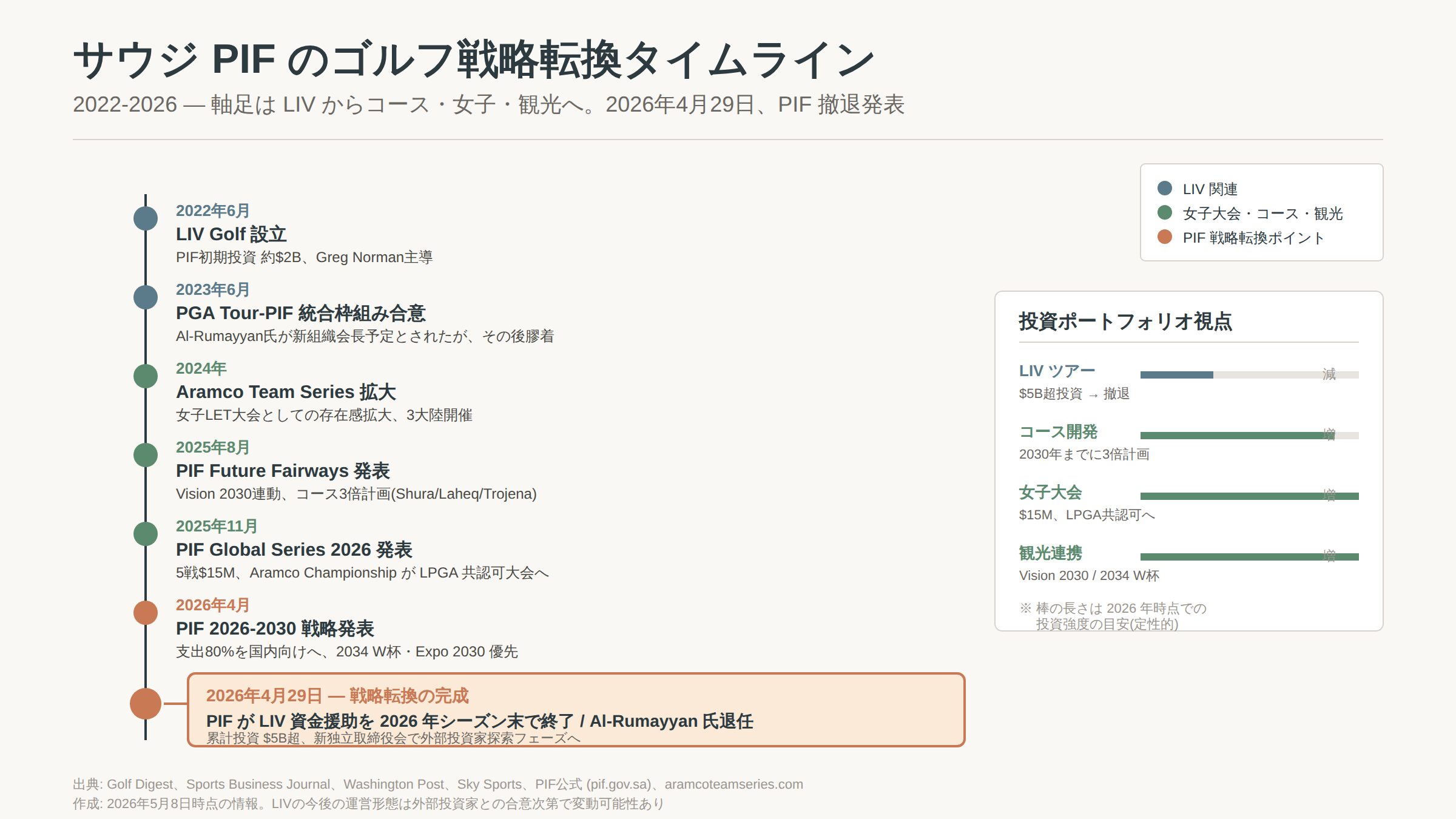
Task: Click the description starting Al-Rumayyan氏が新組織会長予定
Action: pyautogui.click(x=365, y=336)
